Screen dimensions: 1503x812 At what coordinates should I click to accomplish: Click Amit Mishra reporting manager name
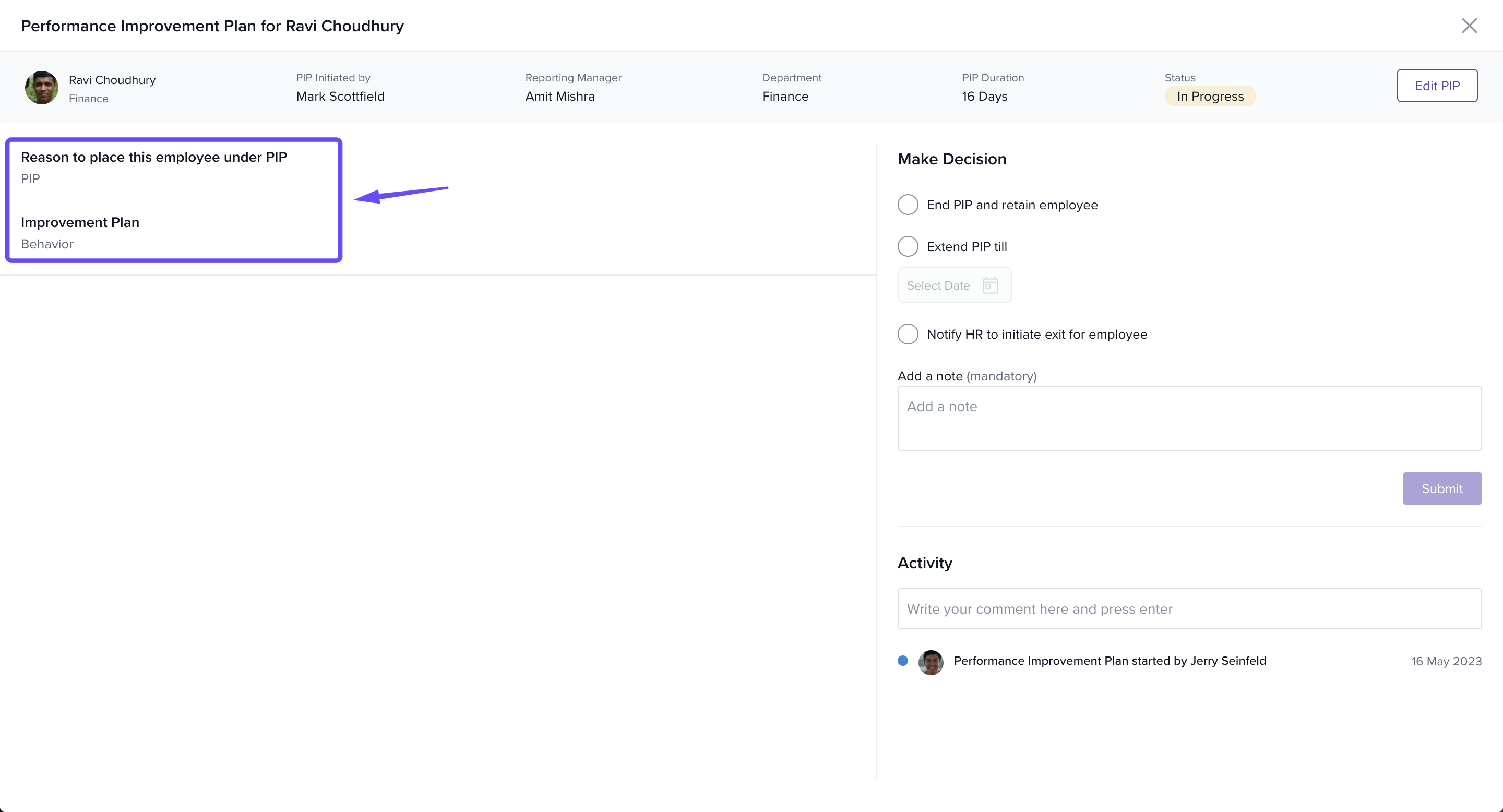tap(559, 96)
